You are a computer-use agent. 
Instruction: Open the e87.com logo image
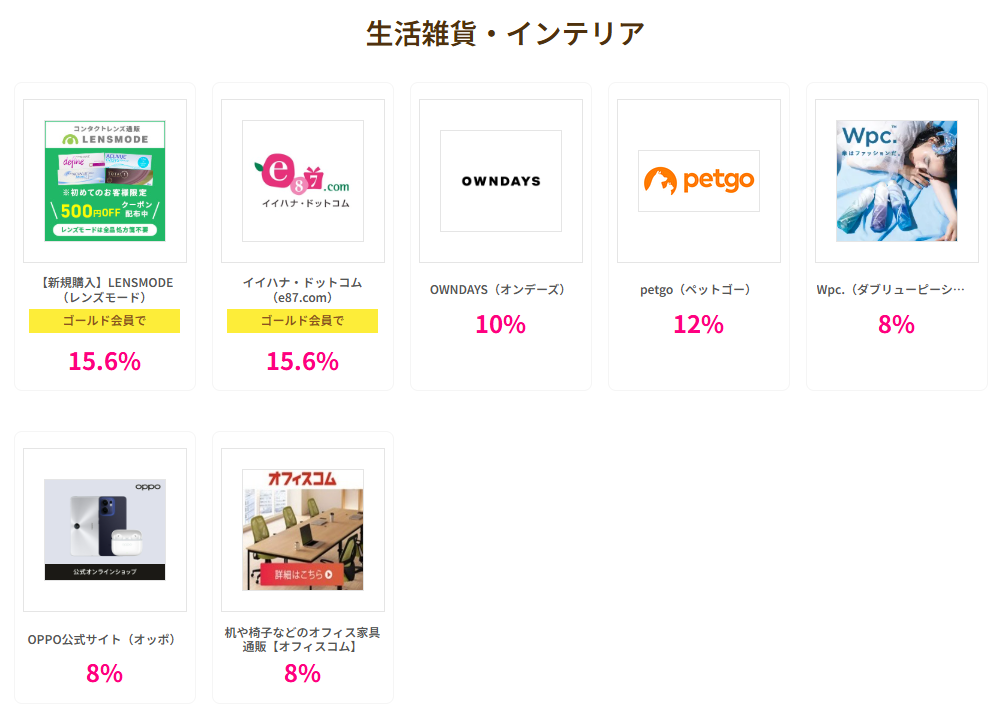click(x=303, y=181)
